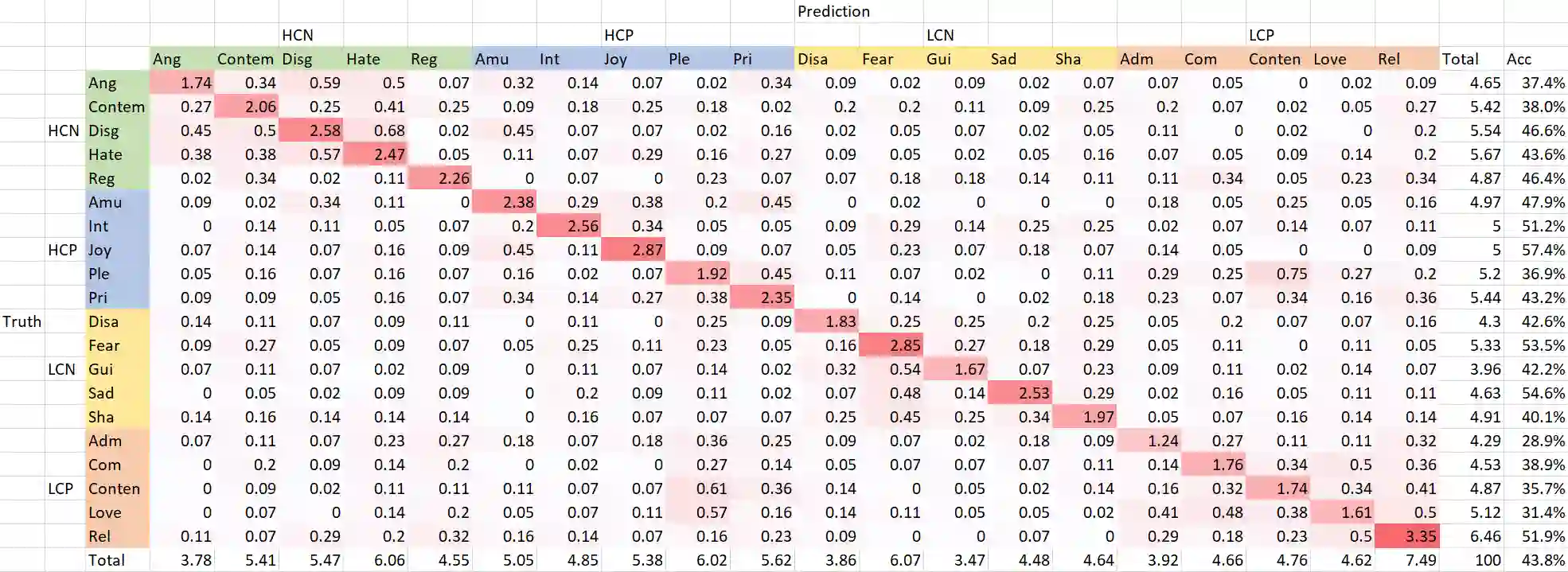1568x572 pixels.
Task: Select the Adm diagonal cell 1.24
Action: click(x=1149, y=441)
